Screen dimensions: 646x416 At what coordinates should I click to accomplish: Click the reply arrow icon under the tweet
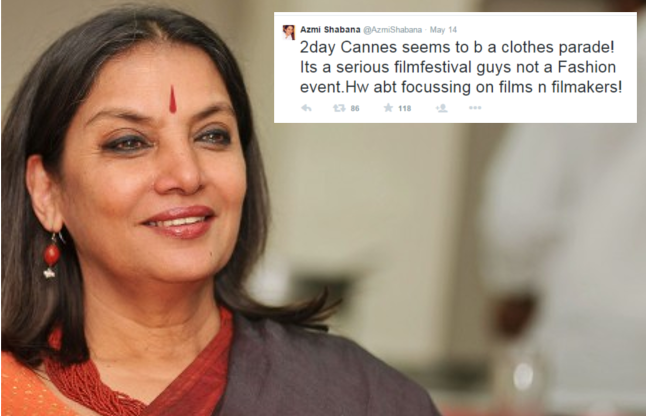click(x=306, y=108)
